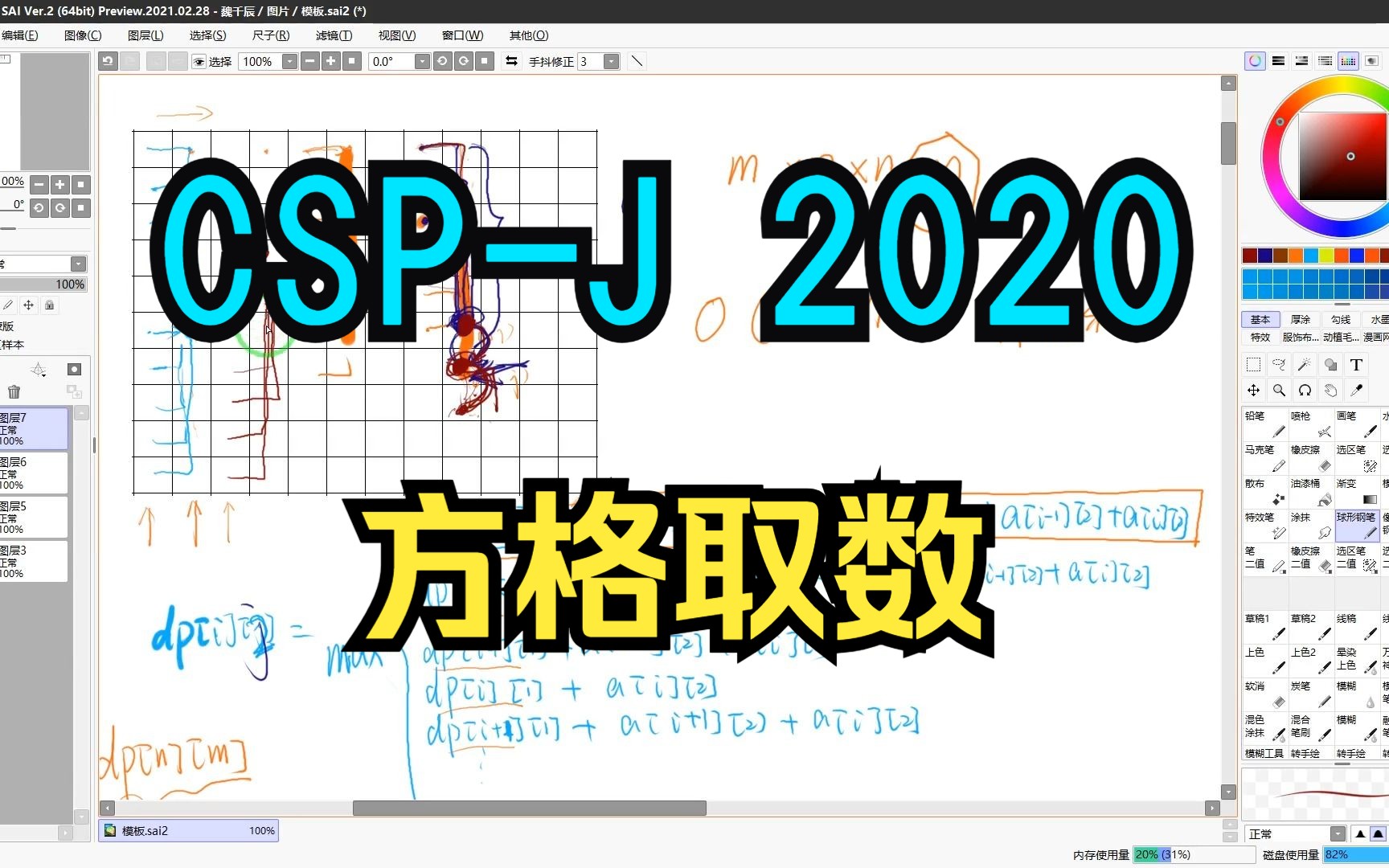Switch brush panel to 特效 mode
This screenshot has height=868, width=1389.
(x=1260, y=337)
